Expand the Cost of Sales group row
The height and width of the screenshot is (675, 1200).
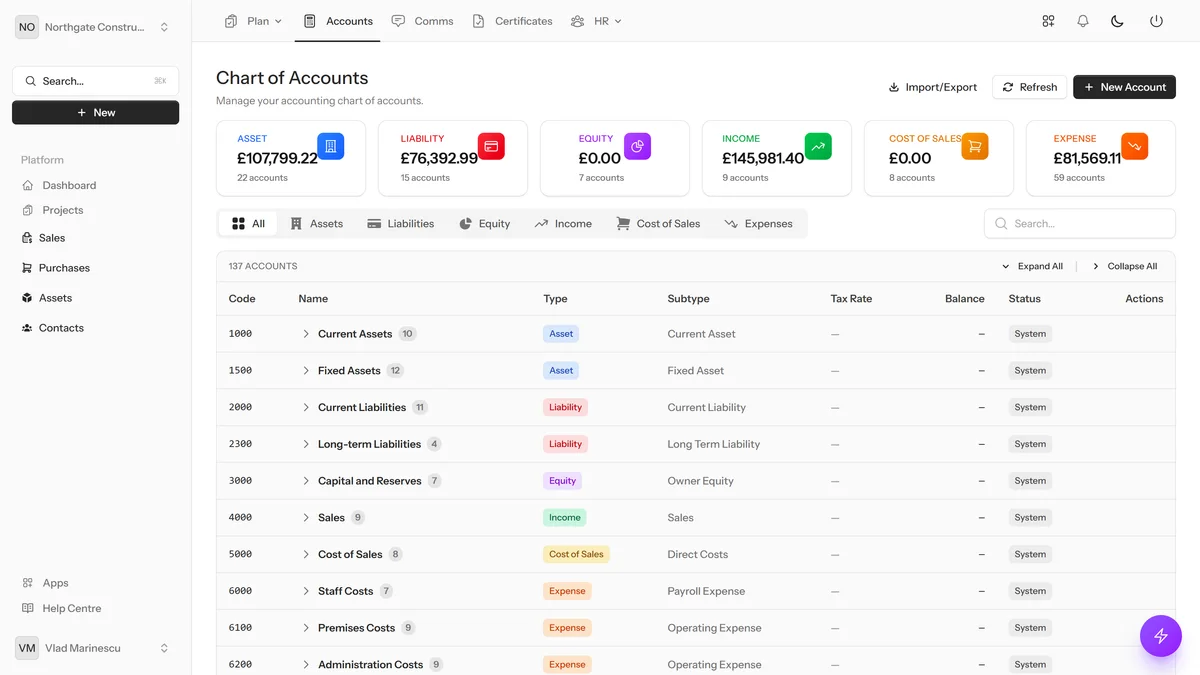pos(306,554)
